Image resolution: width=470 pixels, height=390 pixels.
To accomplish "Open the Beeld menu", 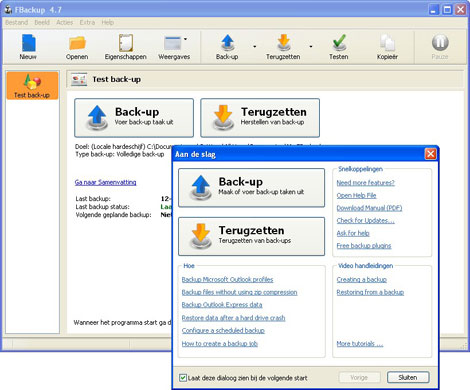I will 42,23.
